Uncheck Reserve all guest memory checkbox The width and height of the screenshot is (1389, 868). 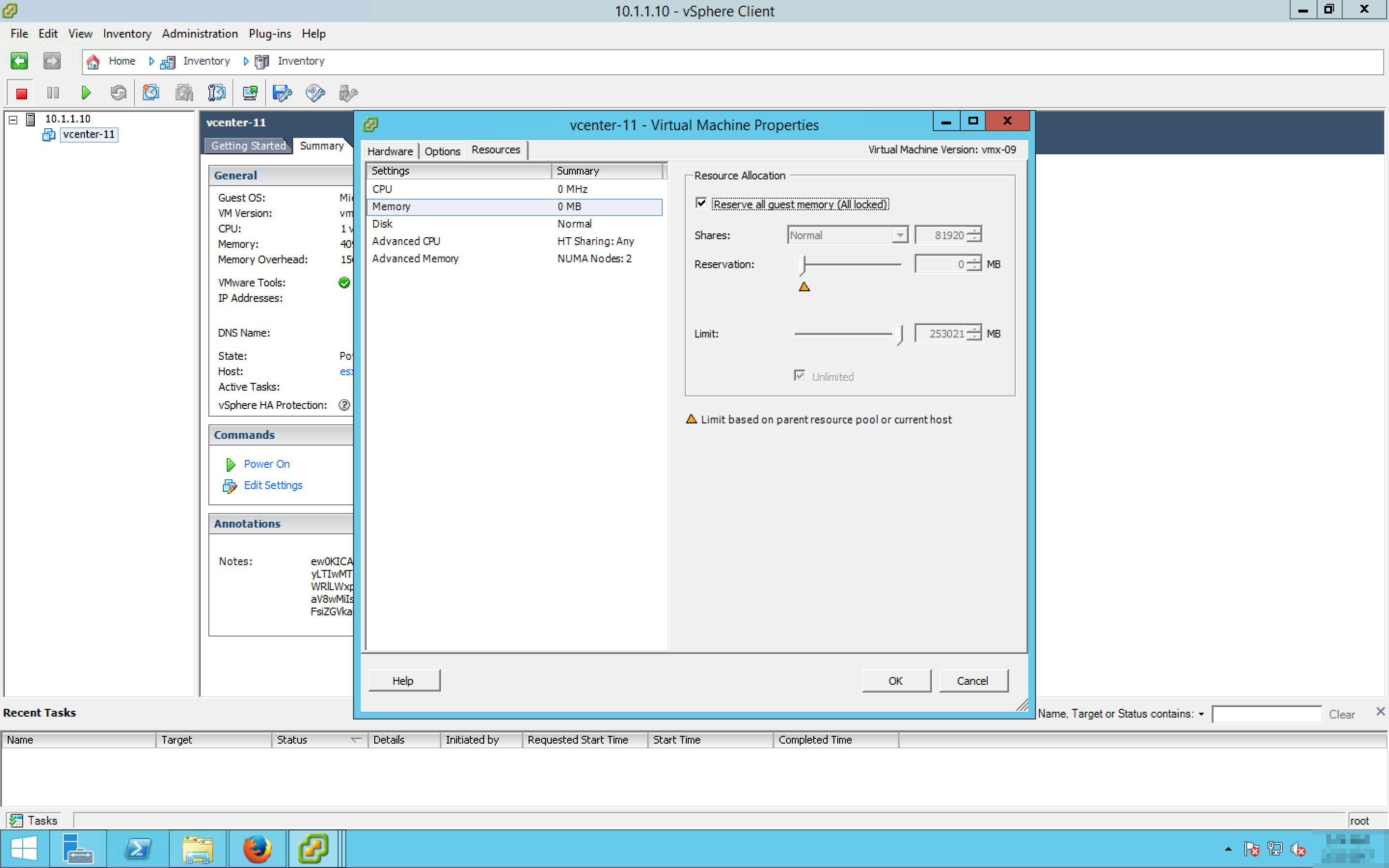click(701, 203)
